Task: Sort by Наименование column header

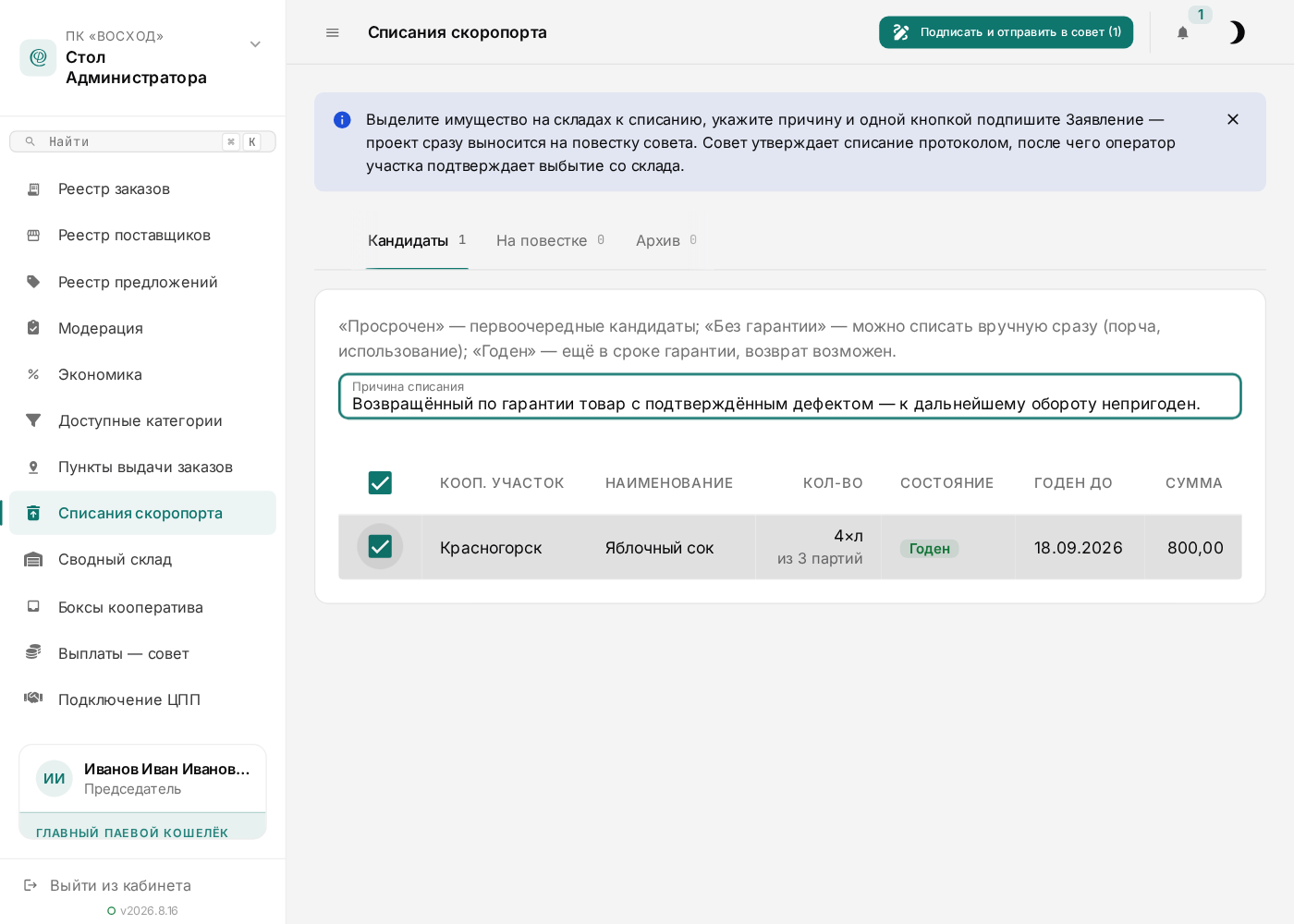Action: point(669,482)
